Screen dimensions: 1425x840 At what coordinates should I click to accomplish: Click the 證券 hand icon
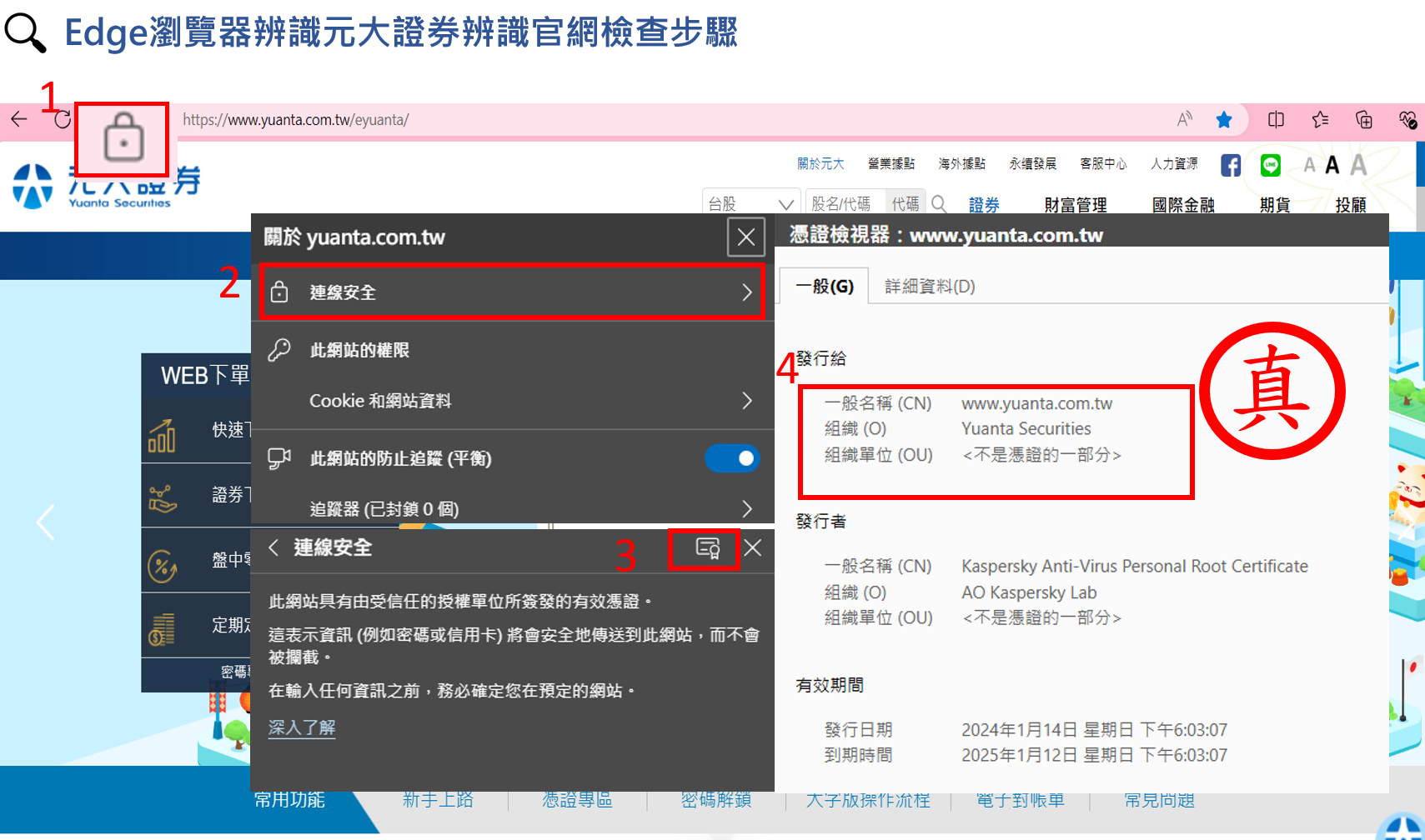pyautogui.click(x=162, y=498)
